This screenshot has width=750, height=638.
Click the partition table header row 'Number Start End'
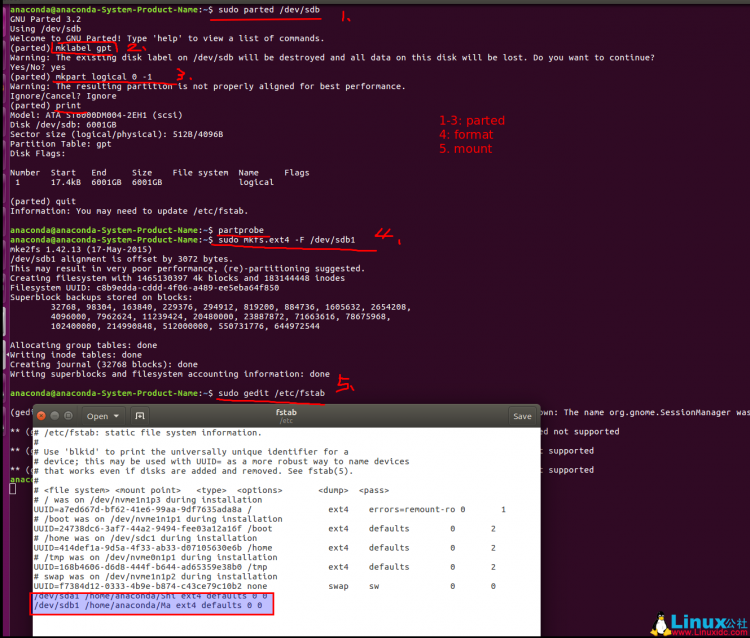160,173
